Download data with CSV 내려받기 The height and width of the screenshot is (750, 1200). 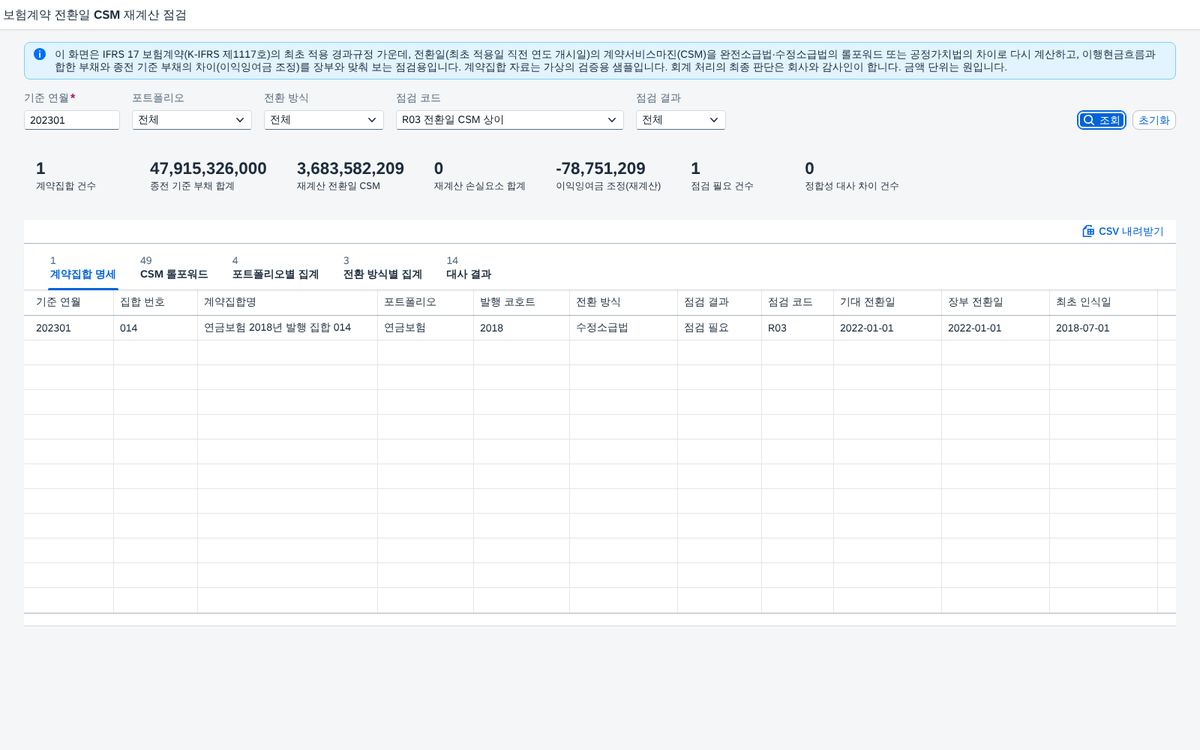point(1123,231)
